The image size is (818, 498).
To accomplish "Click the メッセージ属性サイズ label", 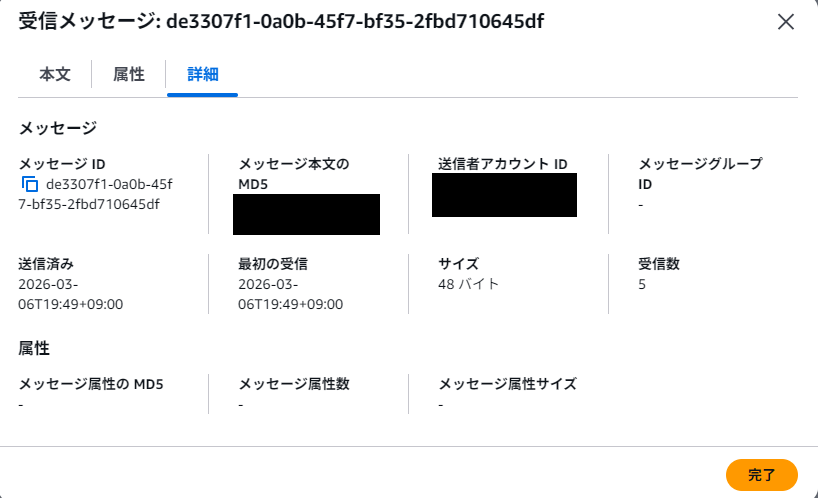I will (507, 383).
